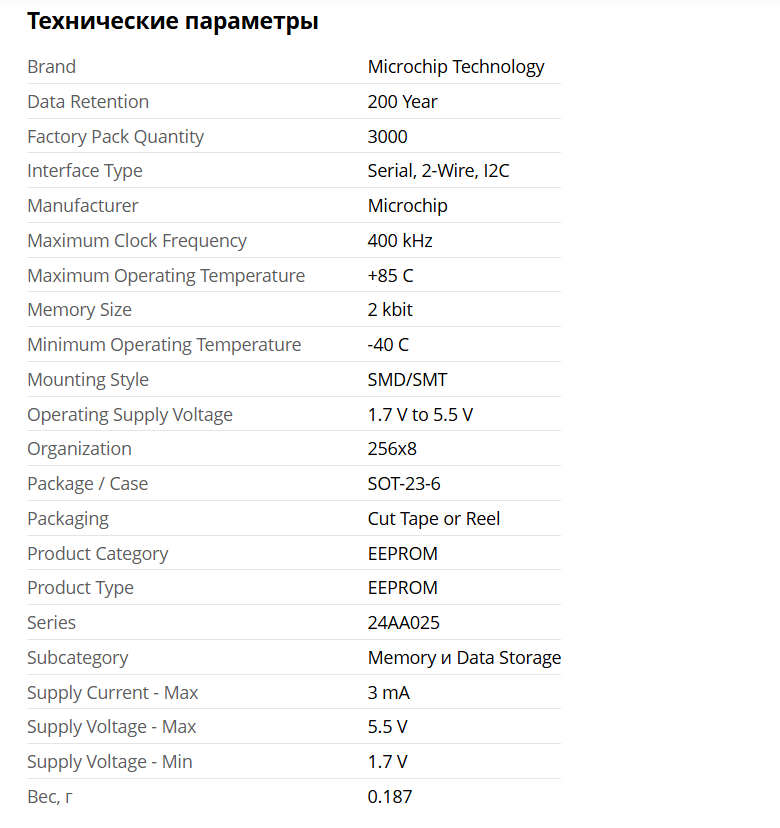The image size is (780, 828).
Task: Click the Cut Tape or Reel value
Action: click(434, 519)
